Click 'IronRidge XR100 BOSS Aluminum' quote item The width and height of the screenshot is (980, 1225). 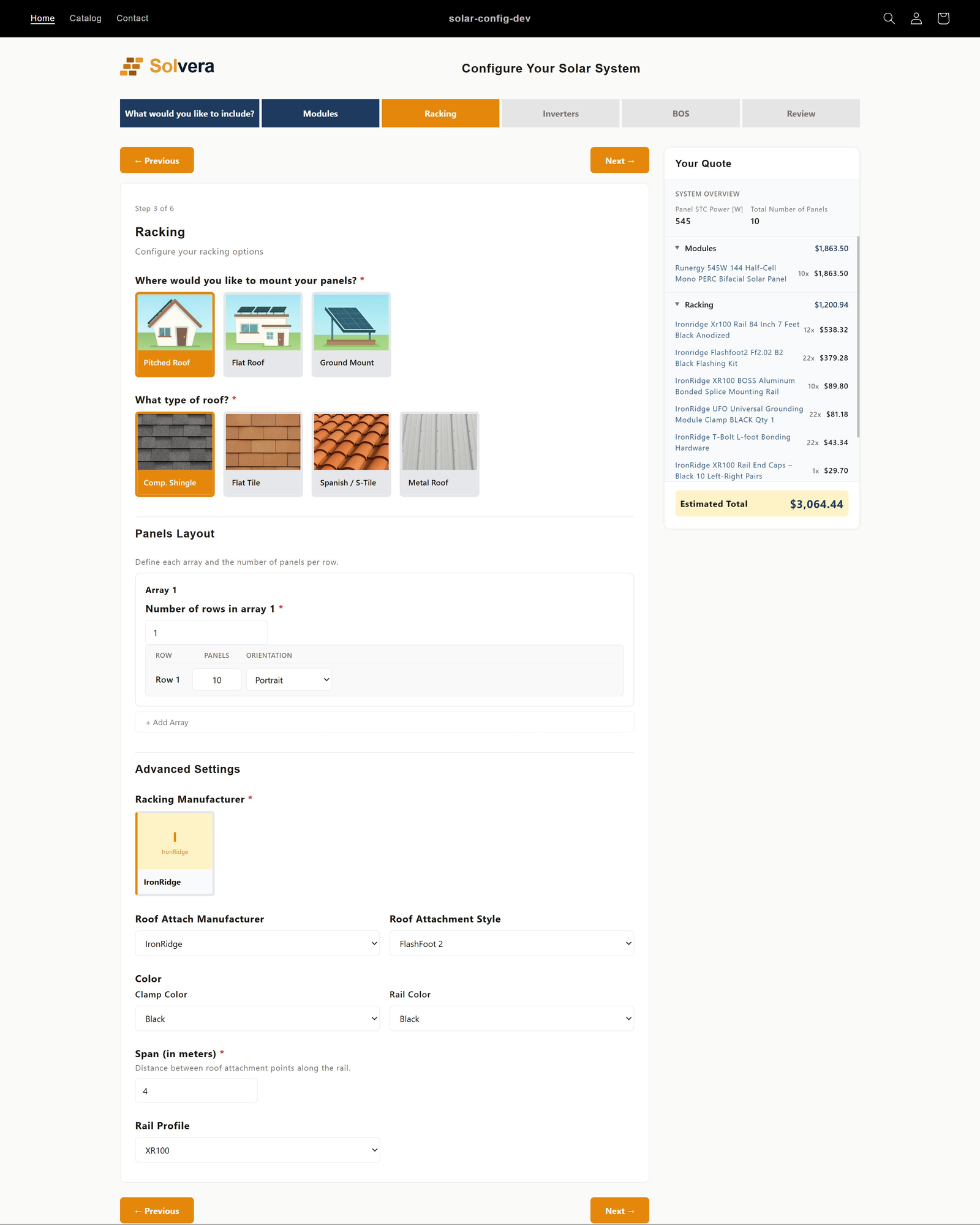(735, 386)
